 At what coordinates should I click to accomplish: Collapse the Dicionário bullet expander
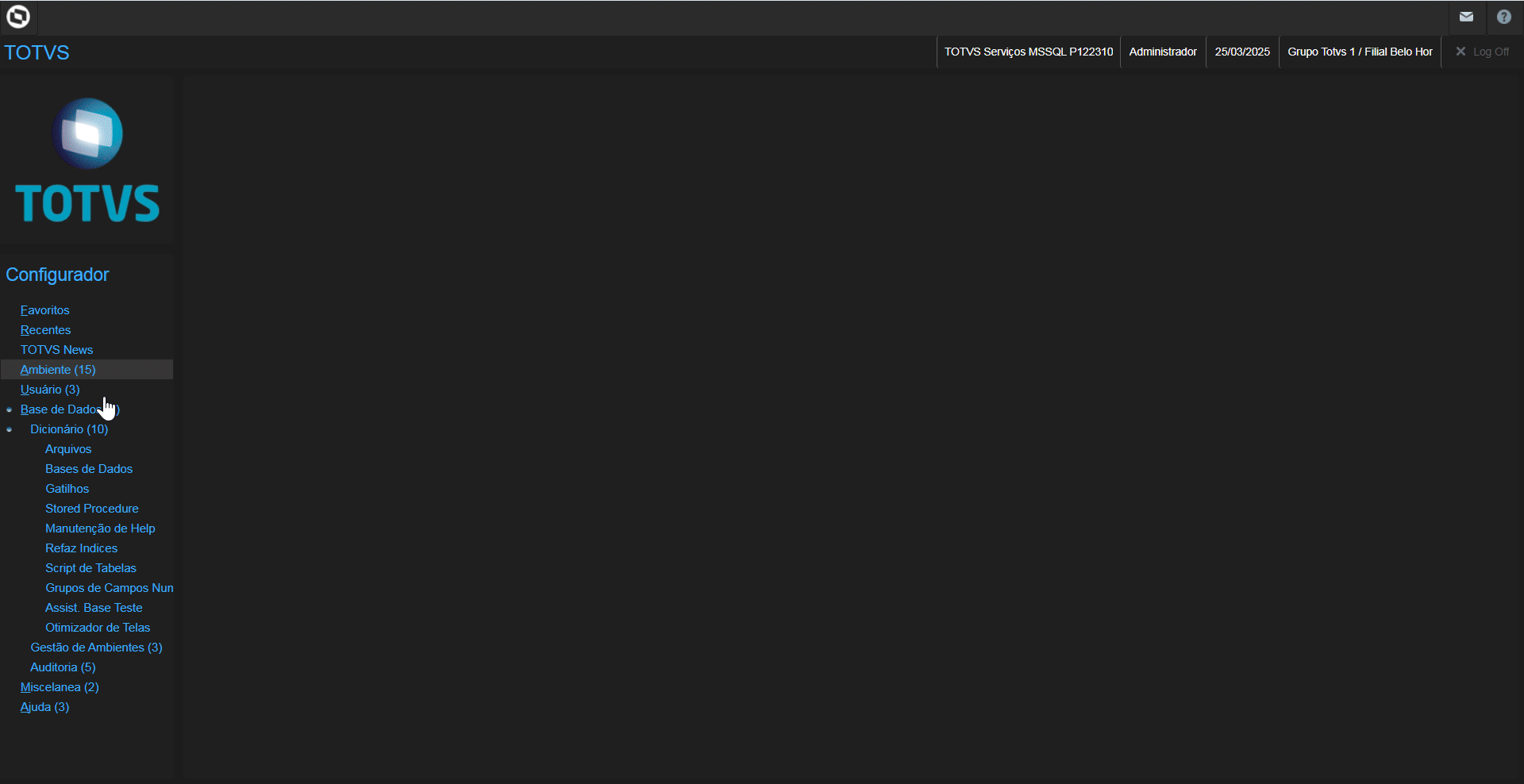tap(10, 430)
